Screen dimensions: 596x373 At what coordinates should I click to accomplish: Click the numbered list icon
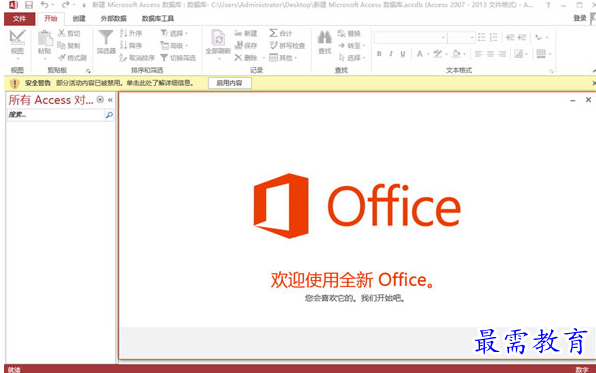coord(494,37)
